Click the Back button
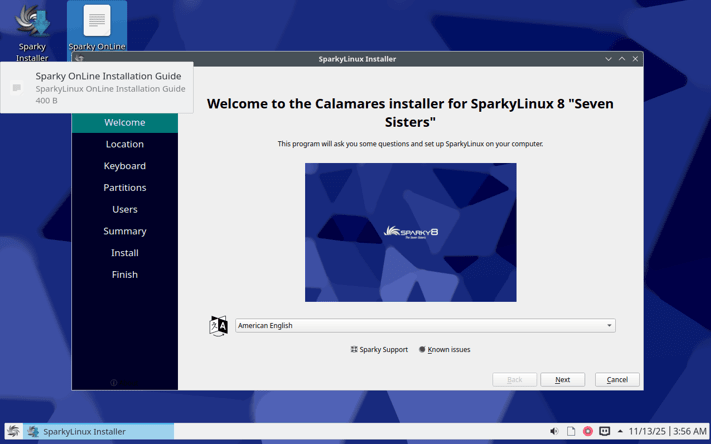Image resolution: width=711 pixels, height=444 pixels. point(515,380)
